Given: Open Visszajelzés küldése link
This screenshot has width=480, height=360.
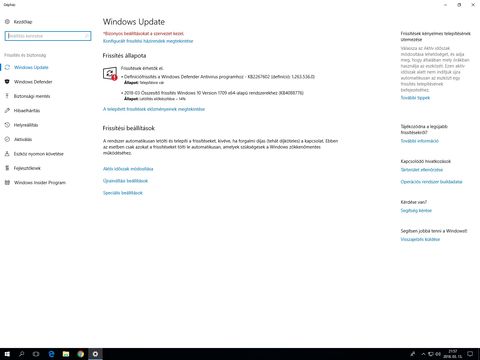Looking at the screenshot, I should pyautogui.click(x=420, y=239).
